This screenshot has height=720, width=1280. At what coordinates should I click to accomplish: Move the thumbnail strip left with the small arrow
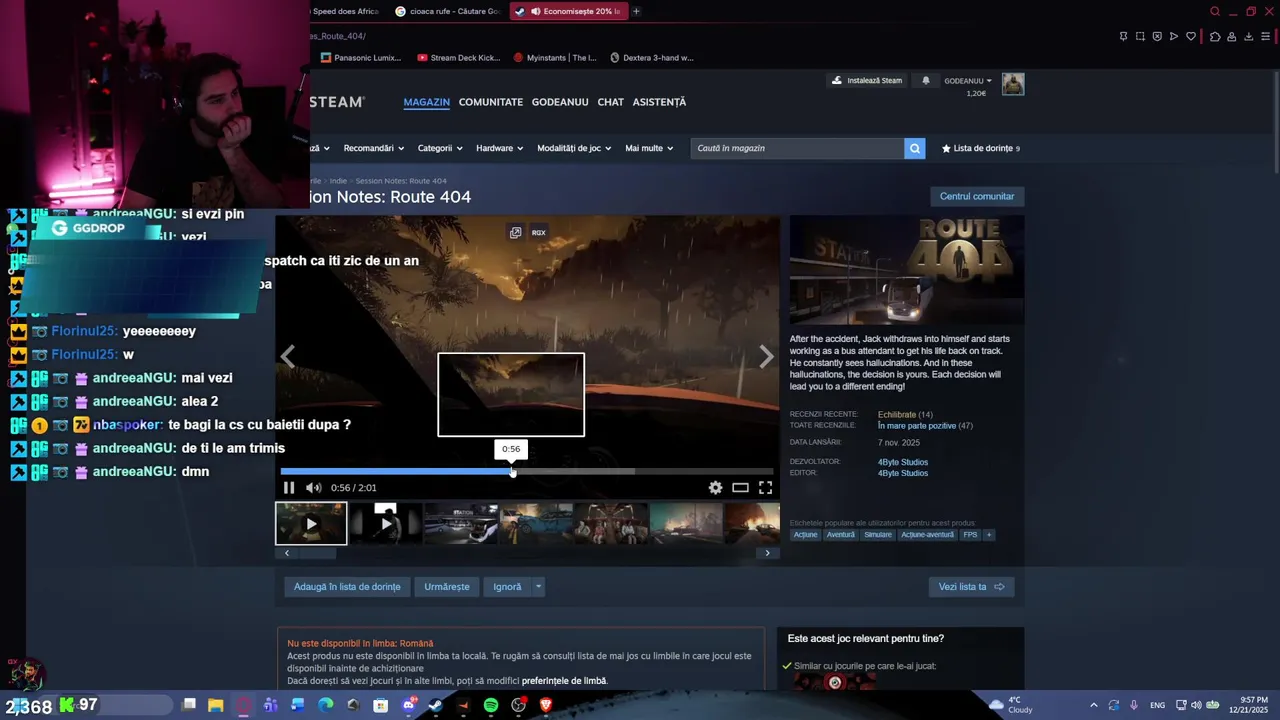[x=287, y=553]
